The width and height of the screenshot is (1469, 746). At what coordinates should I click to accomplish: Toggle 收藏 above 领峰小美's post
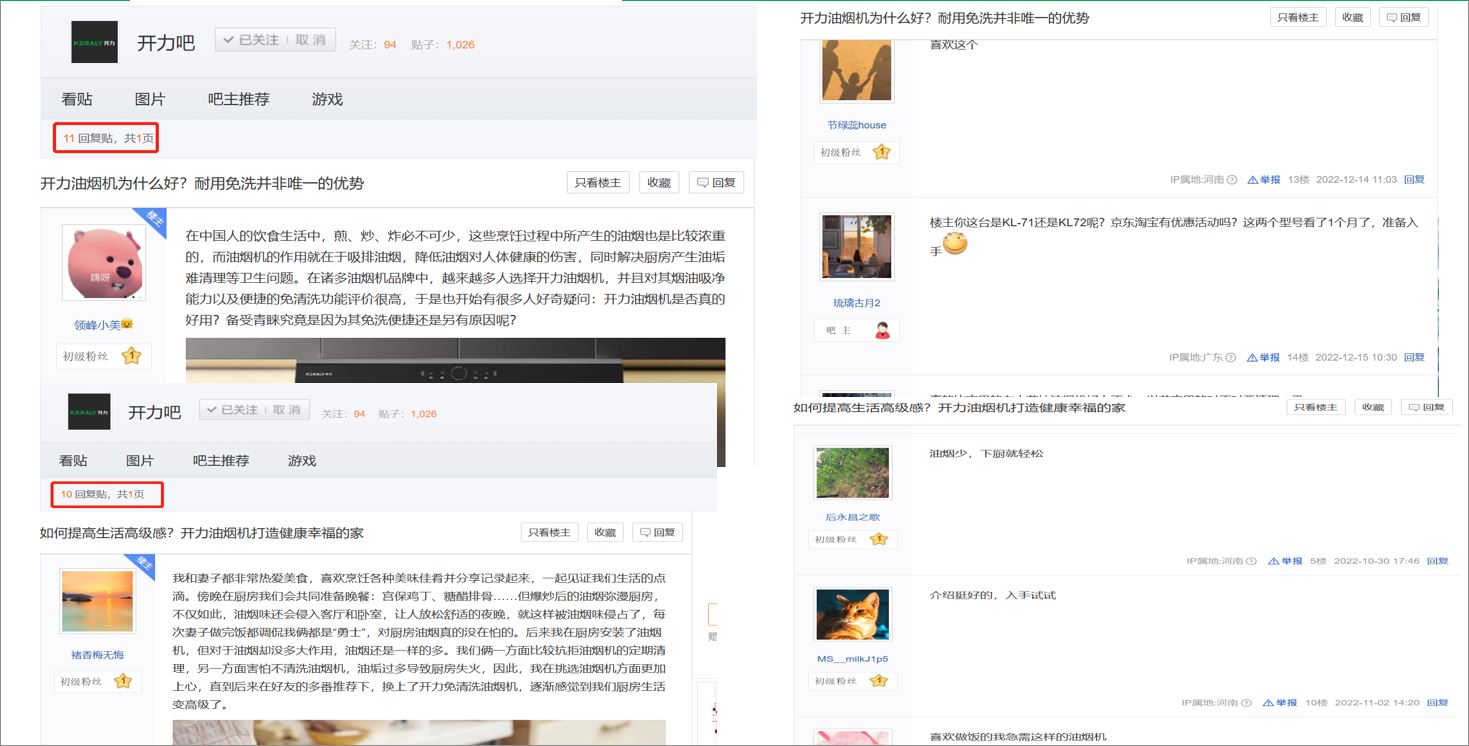coord(659,183)
